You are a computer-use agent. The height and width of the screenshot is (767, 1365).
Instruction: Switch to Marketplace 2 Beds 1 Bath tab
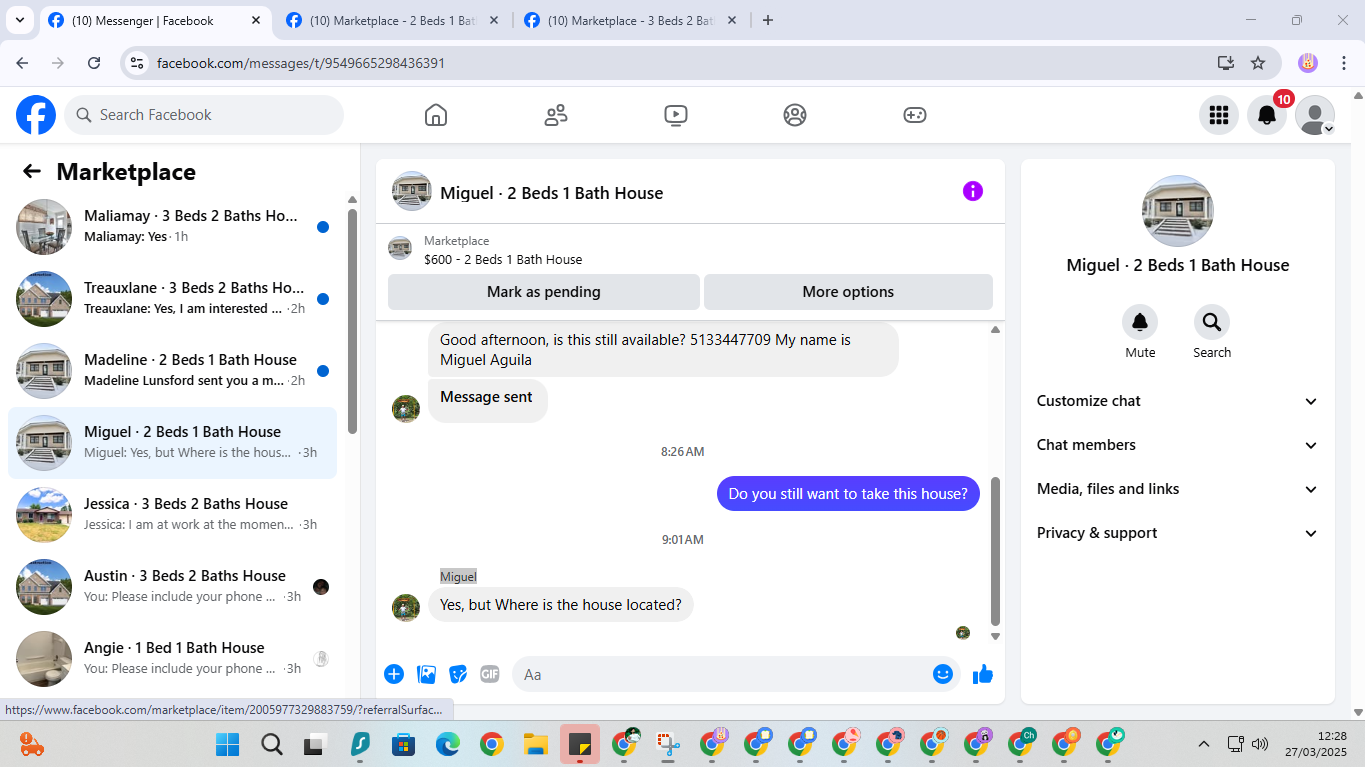click(392, 20)
